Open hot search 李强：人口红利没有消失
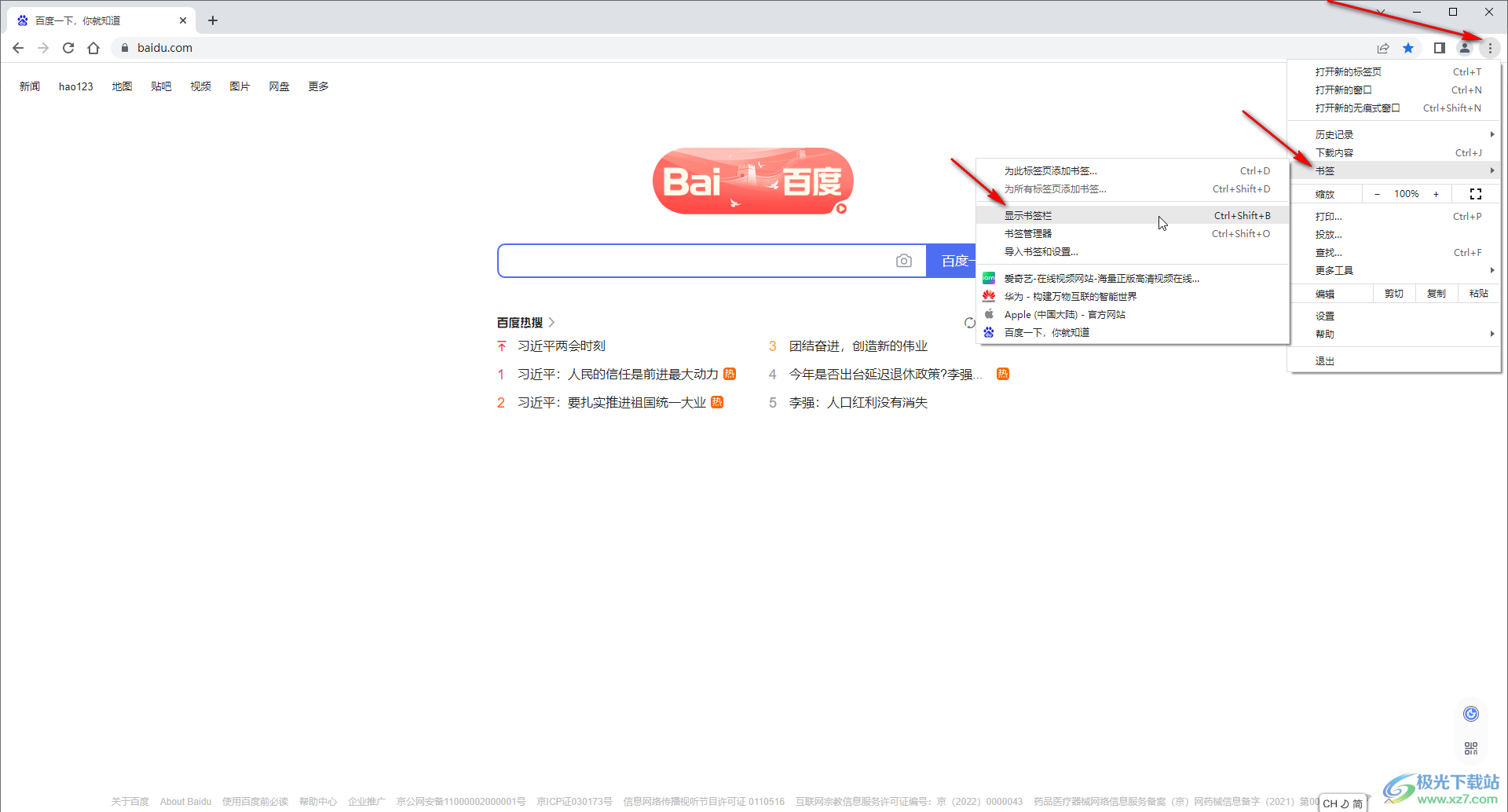Screen dimensions: 1508x812 [x=858, y=402]
